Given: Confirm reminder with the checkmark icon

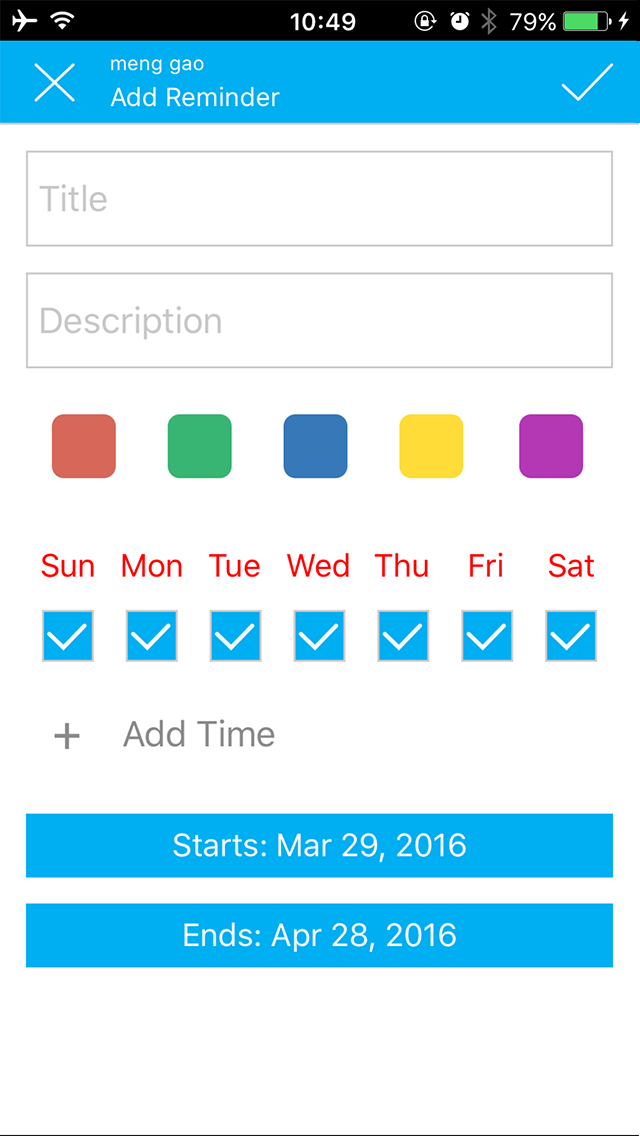Looking at the screenshot, I should click(x=588, y=82).
